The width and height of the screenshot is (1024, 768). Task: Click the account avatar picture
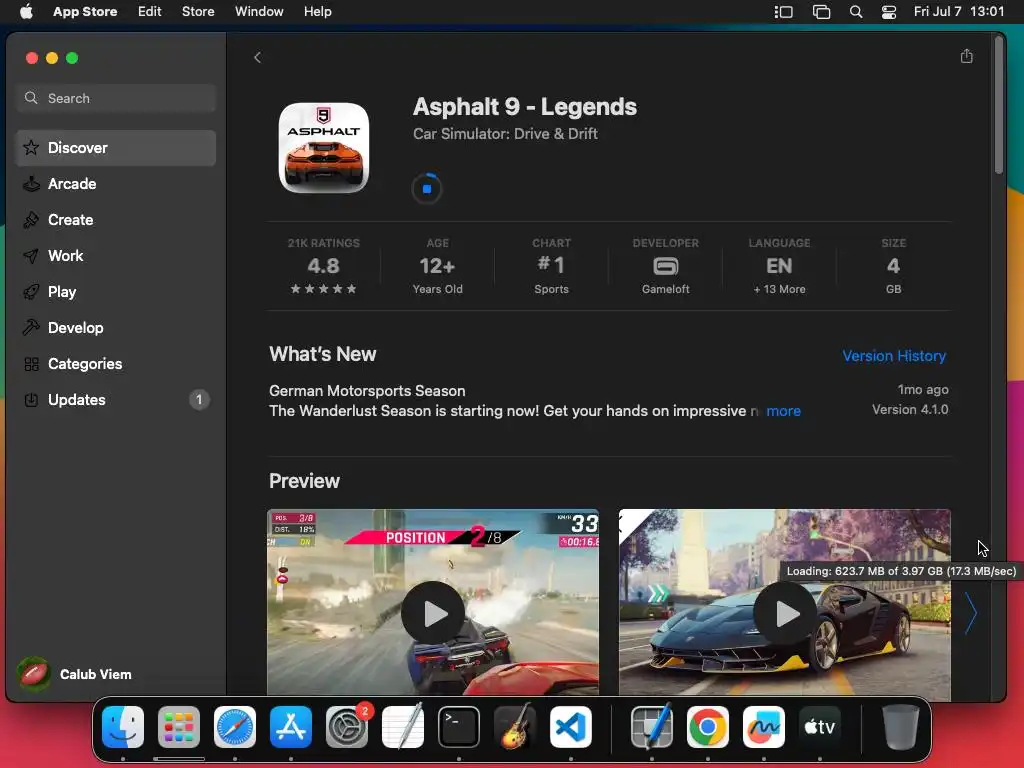tap(34, 674)
